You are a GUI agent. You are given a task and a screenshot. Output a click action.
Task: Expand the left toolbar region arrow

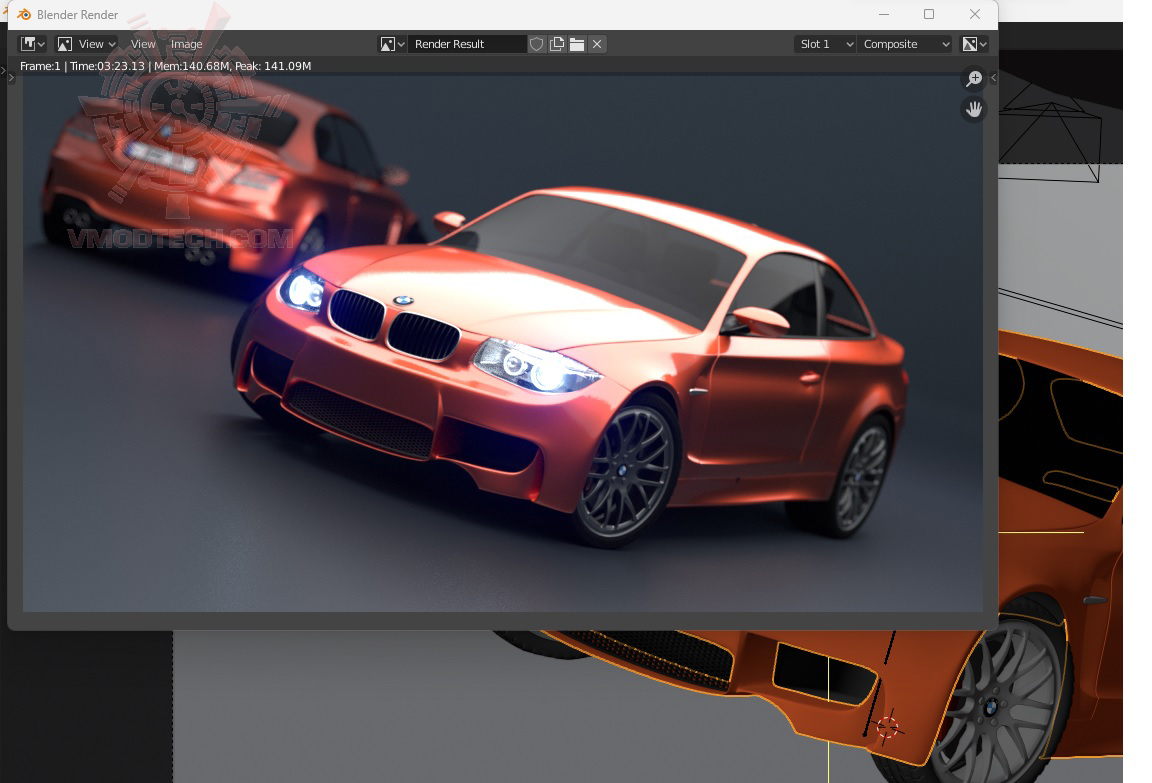point(11,77)
